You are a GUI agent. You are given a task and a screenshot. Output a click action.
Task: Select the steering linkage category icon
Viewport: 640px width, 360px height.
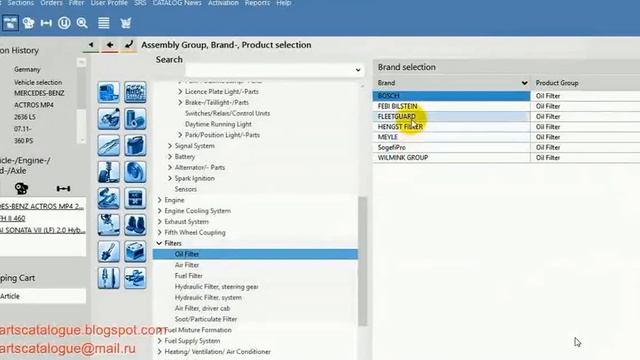109,225
